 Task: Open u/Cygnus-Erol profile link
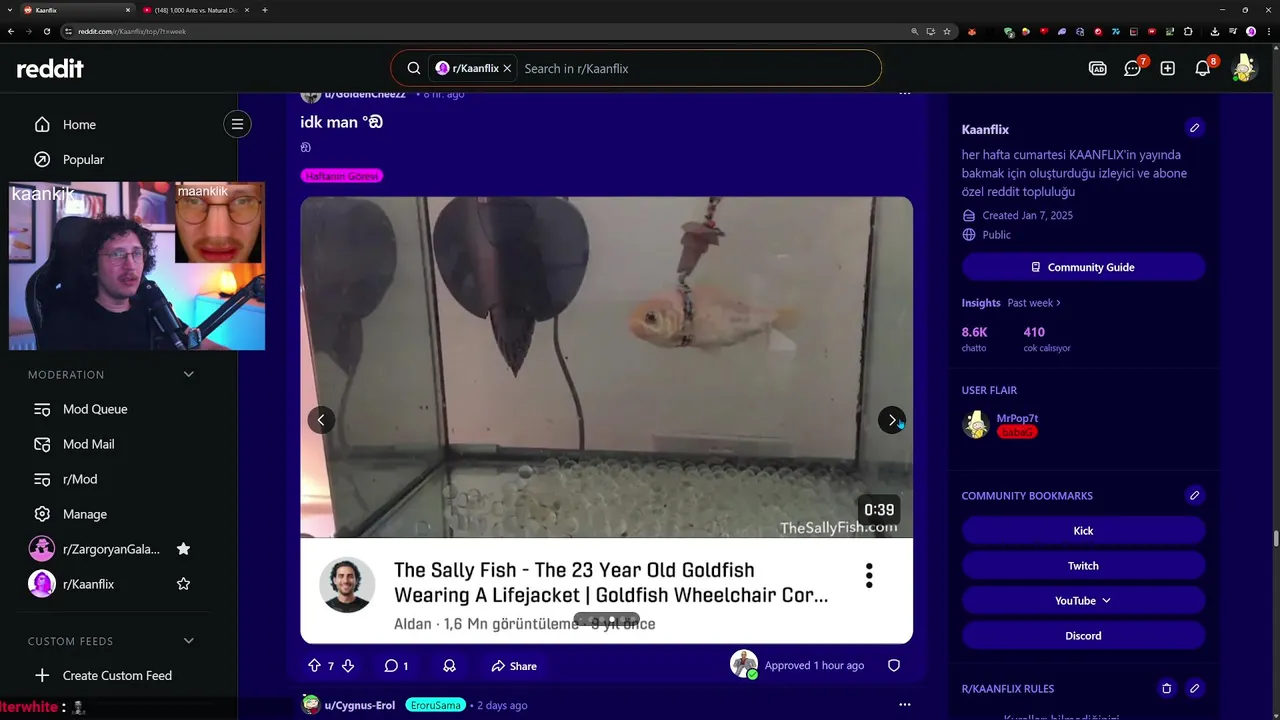point(358,705)
